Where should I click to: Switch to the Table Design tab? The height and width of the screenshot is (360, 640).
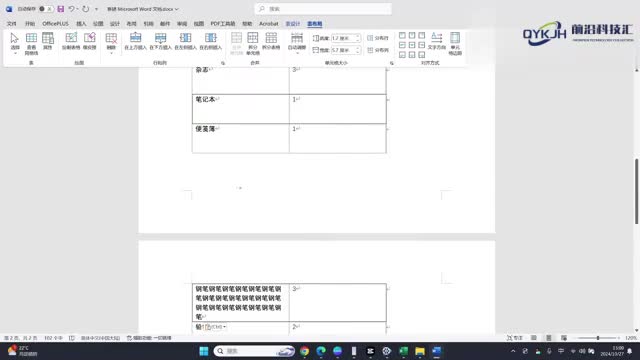click(x=293, y=24)
